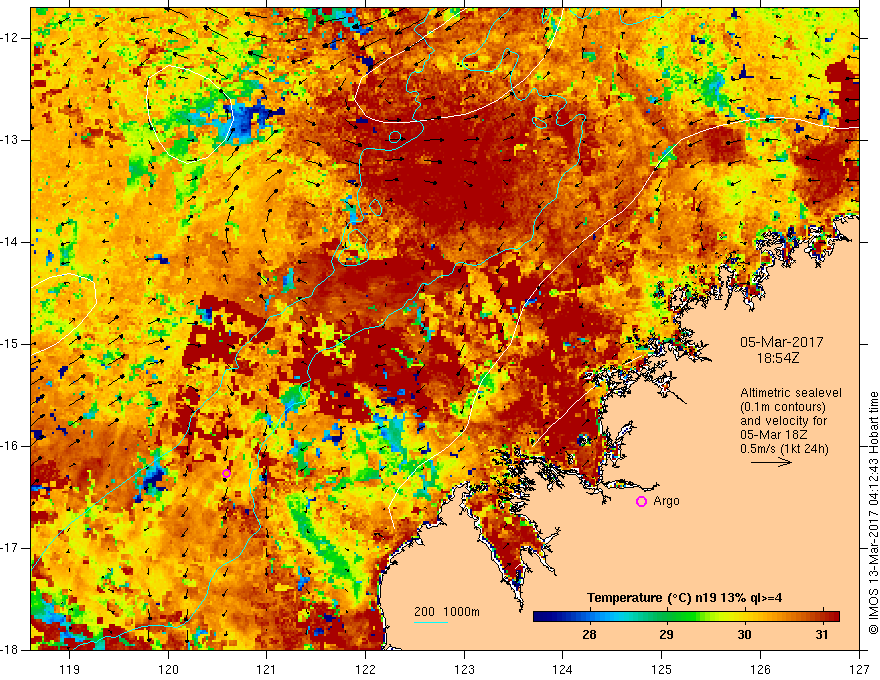Click the '0.5m/s (1kt 24h)' text
Screen dimensions: 880x680
point(784,449)
